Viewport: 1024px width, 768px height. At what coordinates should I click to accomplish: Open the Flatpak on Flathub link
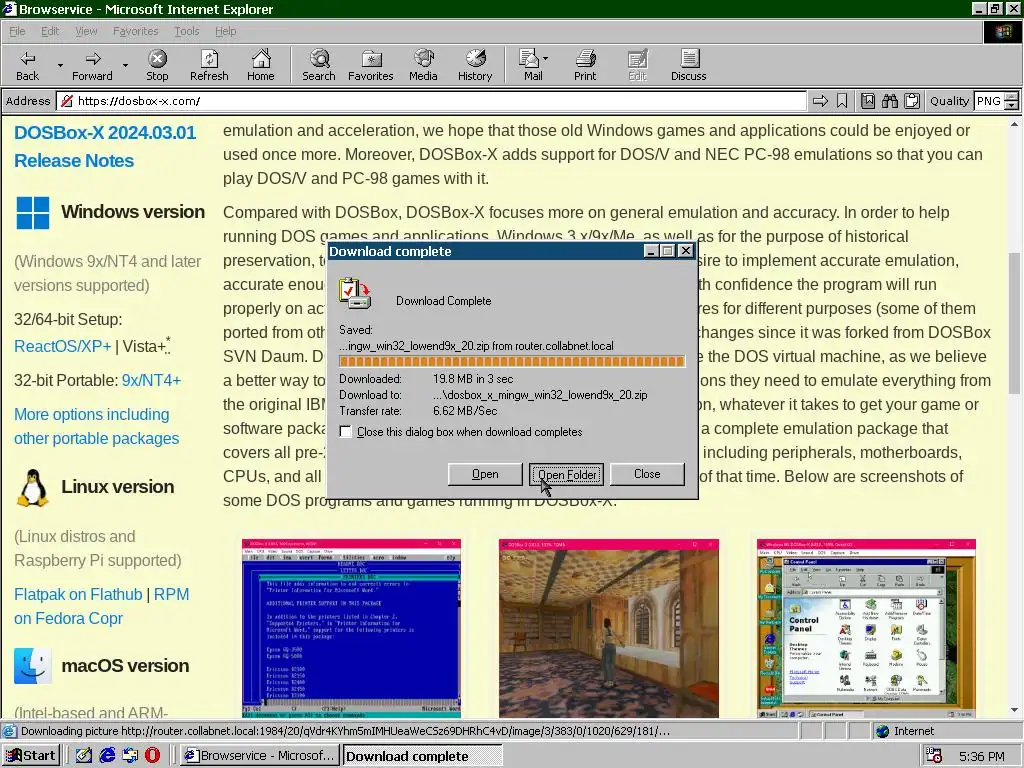click(78, 594)
